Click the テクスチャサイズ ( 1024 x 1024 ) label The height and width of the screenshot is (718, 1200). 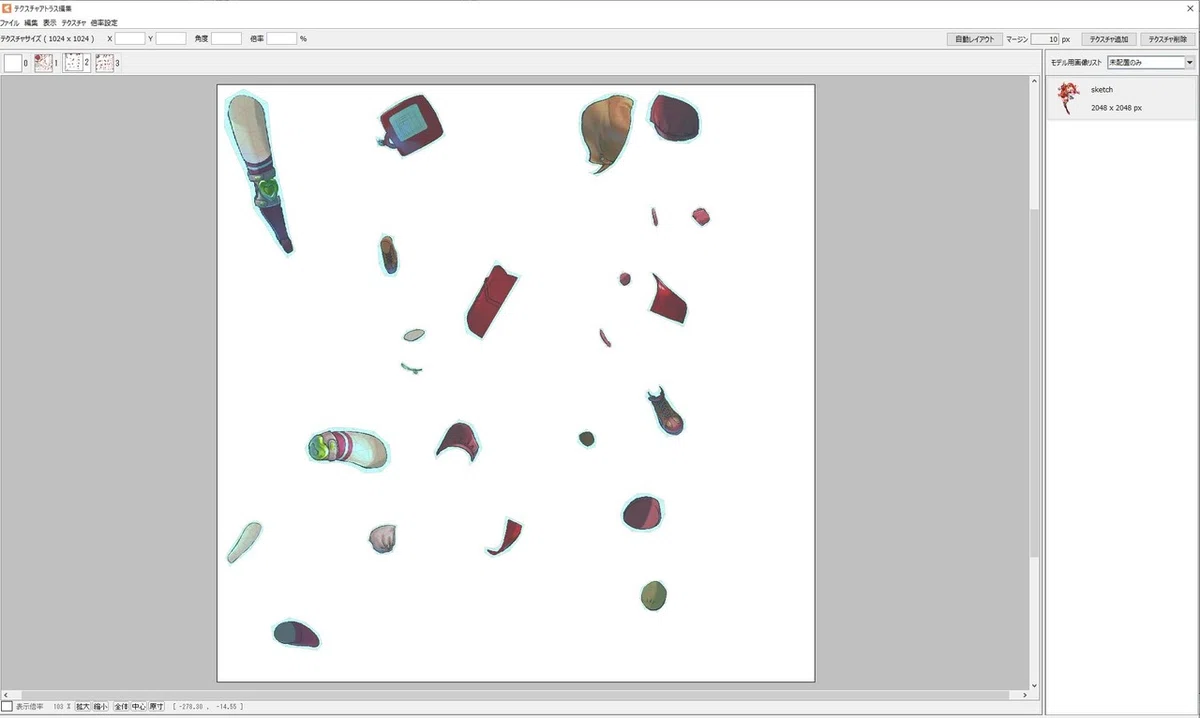(47, 39)
